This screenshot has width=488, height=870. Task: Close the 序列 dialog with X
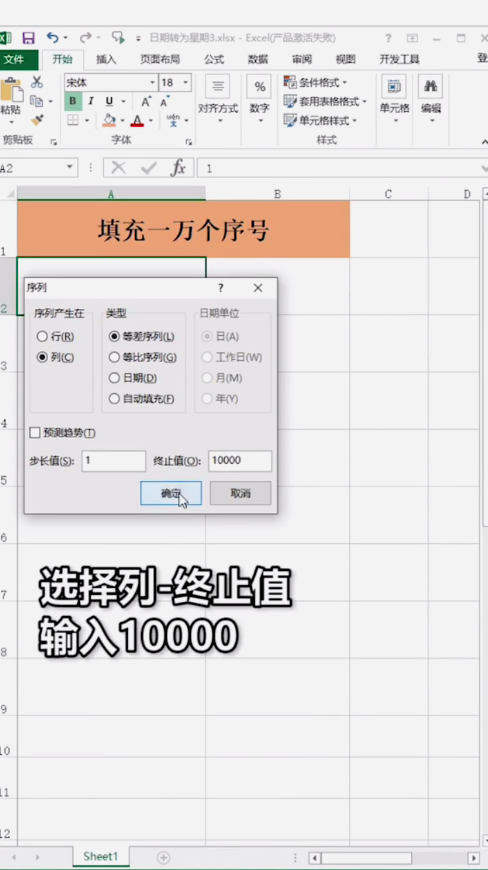pyautogui.click(x=258, y=288)
